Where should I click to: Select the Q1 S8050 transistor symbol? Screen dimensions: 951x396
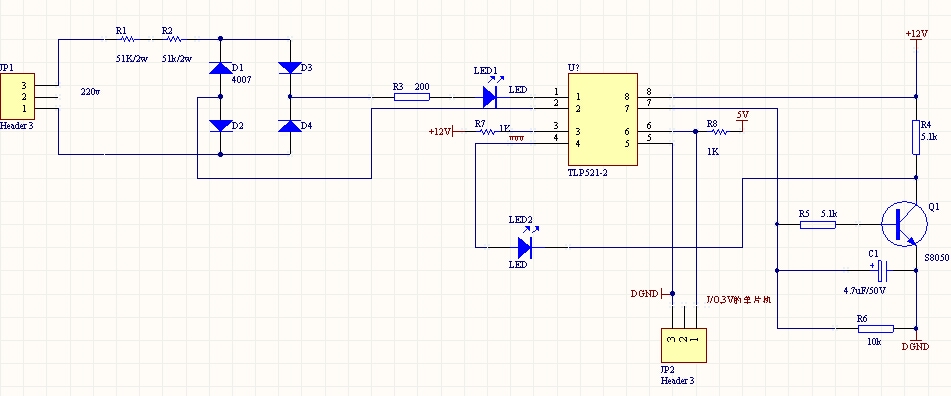(904, 224)
